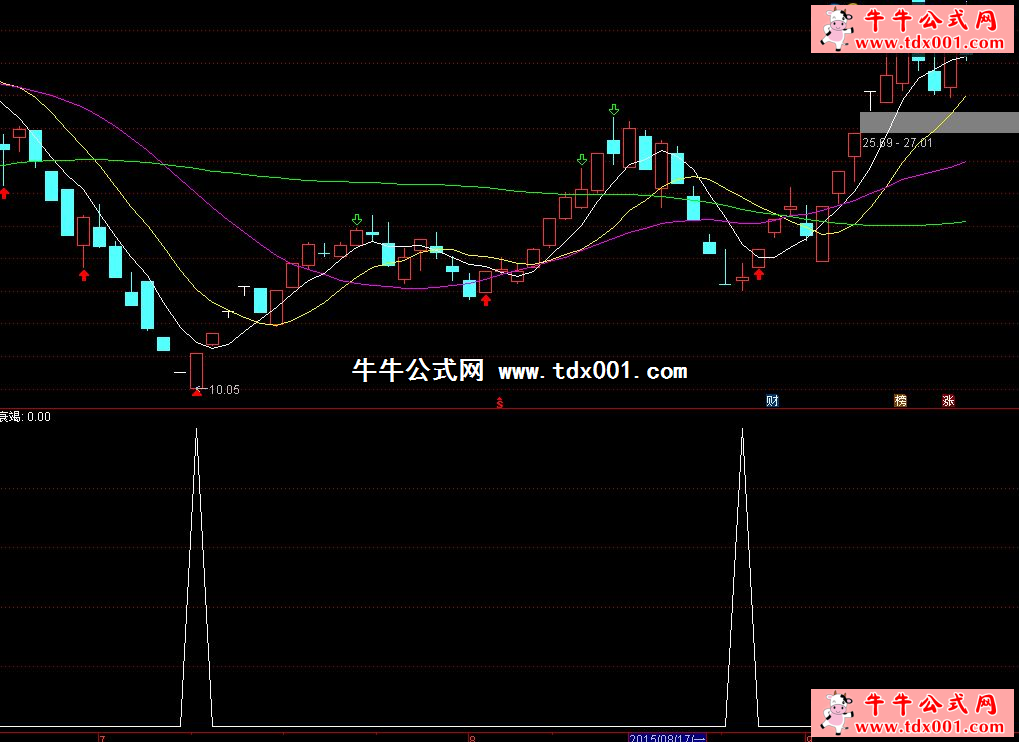The width and height of the screenshot is (1019, 742).
Task: Click the topmost green down-arrow sell signal
Action: click(x=613, y=110)
